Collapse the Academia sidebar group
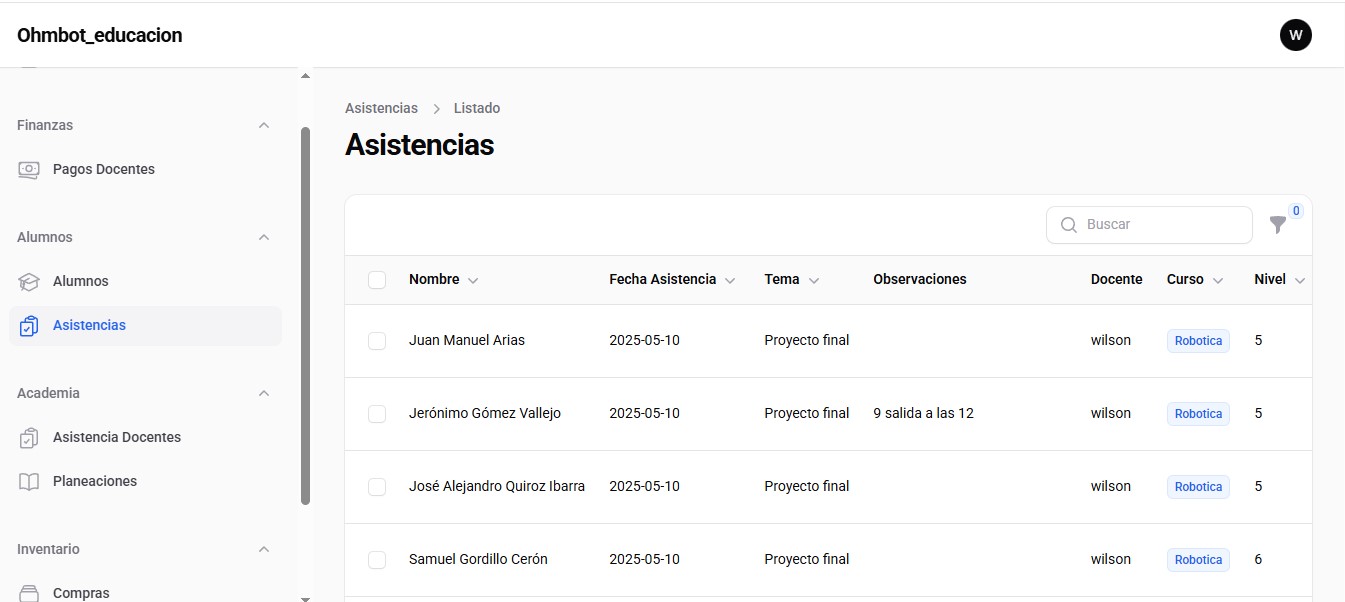 pyautogui.click(x=264, y=393)
